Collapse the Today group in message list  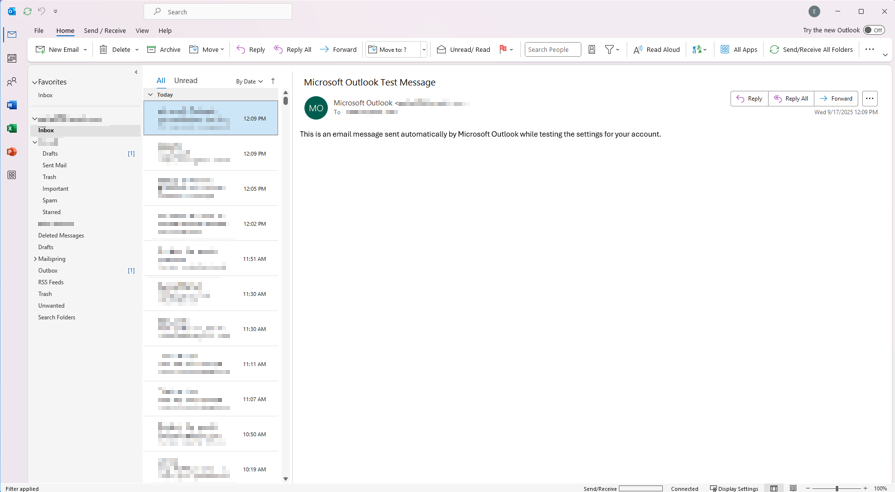pos(151,95)
